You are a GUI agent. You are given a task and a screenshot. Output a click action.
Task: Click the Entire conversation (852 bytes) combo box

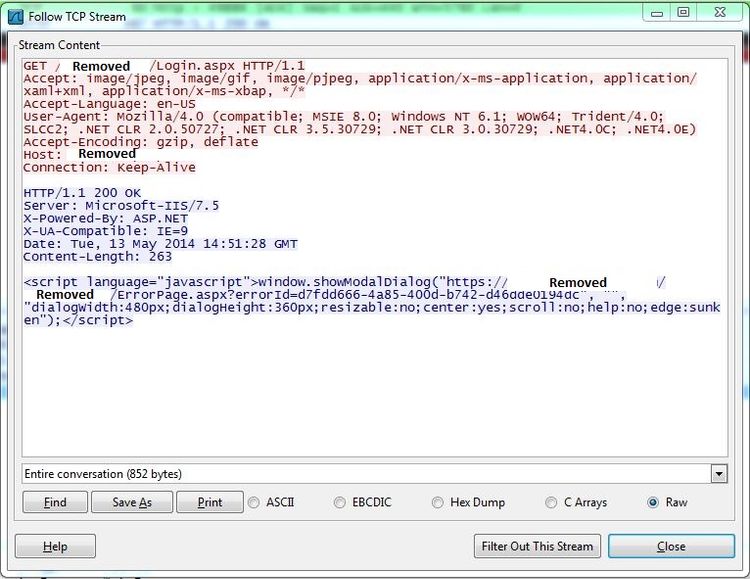coord(375,474)
